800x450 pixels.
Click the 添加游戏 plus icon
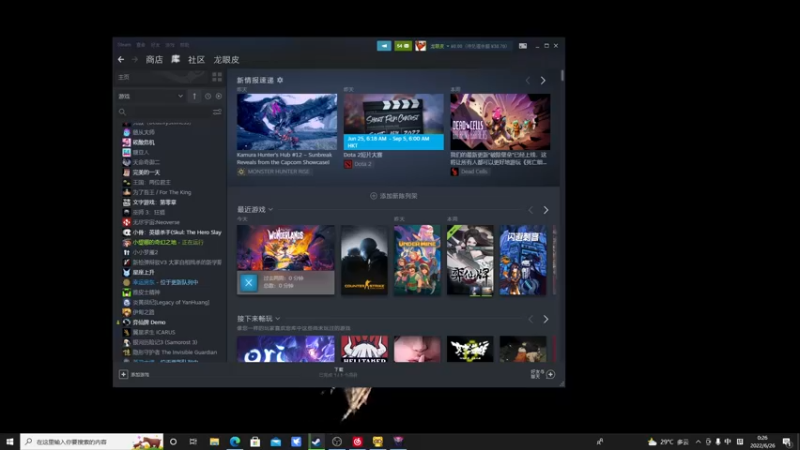tap(123, 374)
